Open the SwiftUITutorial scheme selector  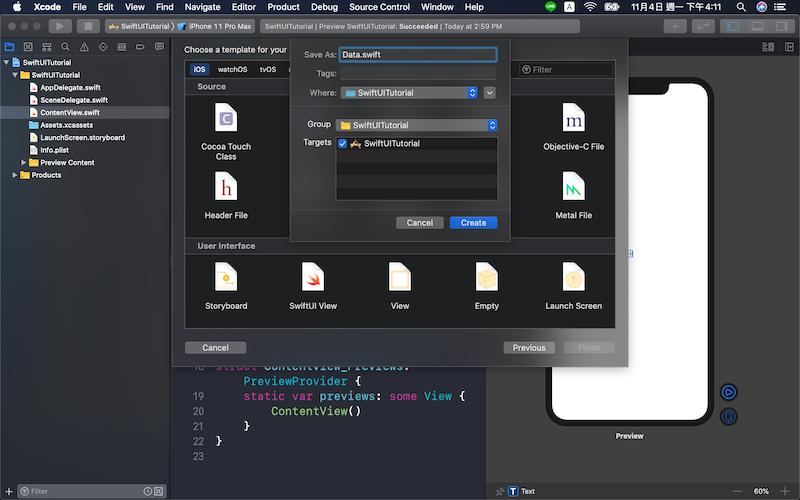[x=139, y=26]
